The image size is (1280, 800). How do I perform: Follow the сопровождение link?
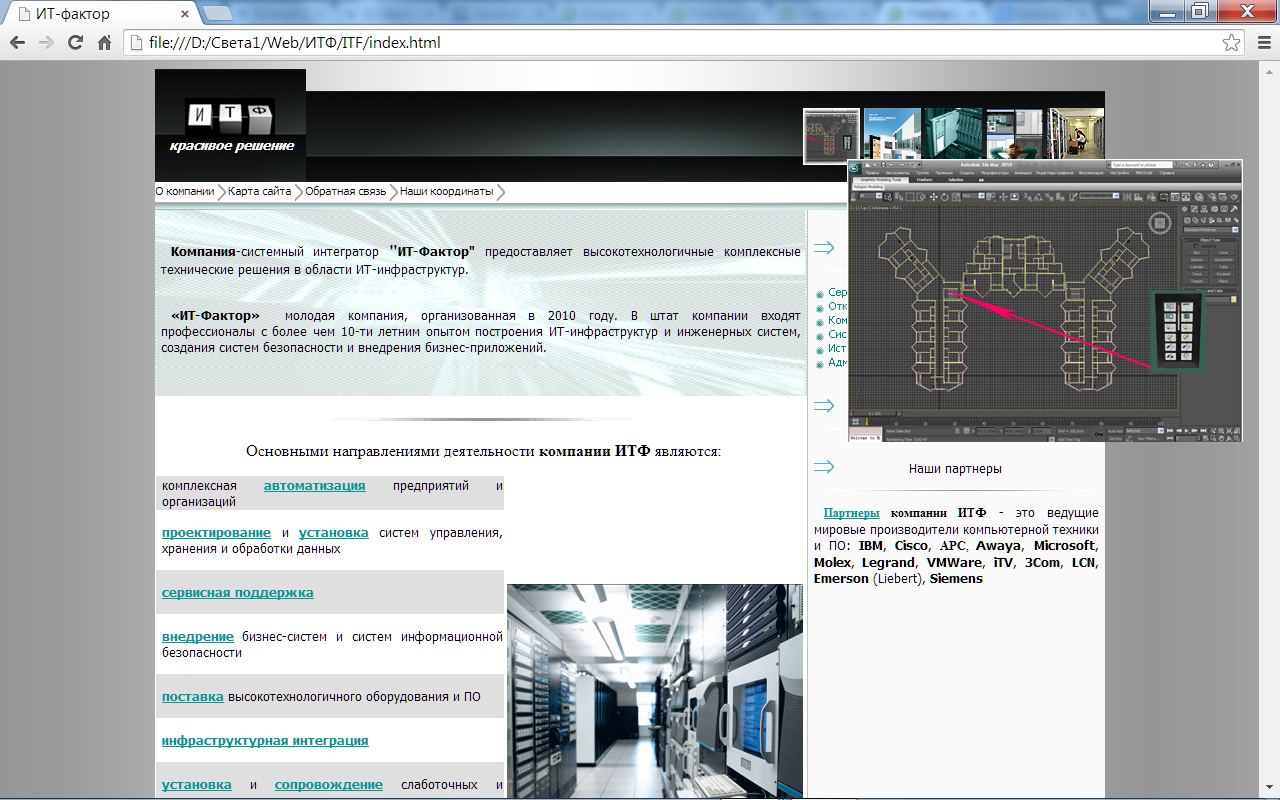point(329,785)
